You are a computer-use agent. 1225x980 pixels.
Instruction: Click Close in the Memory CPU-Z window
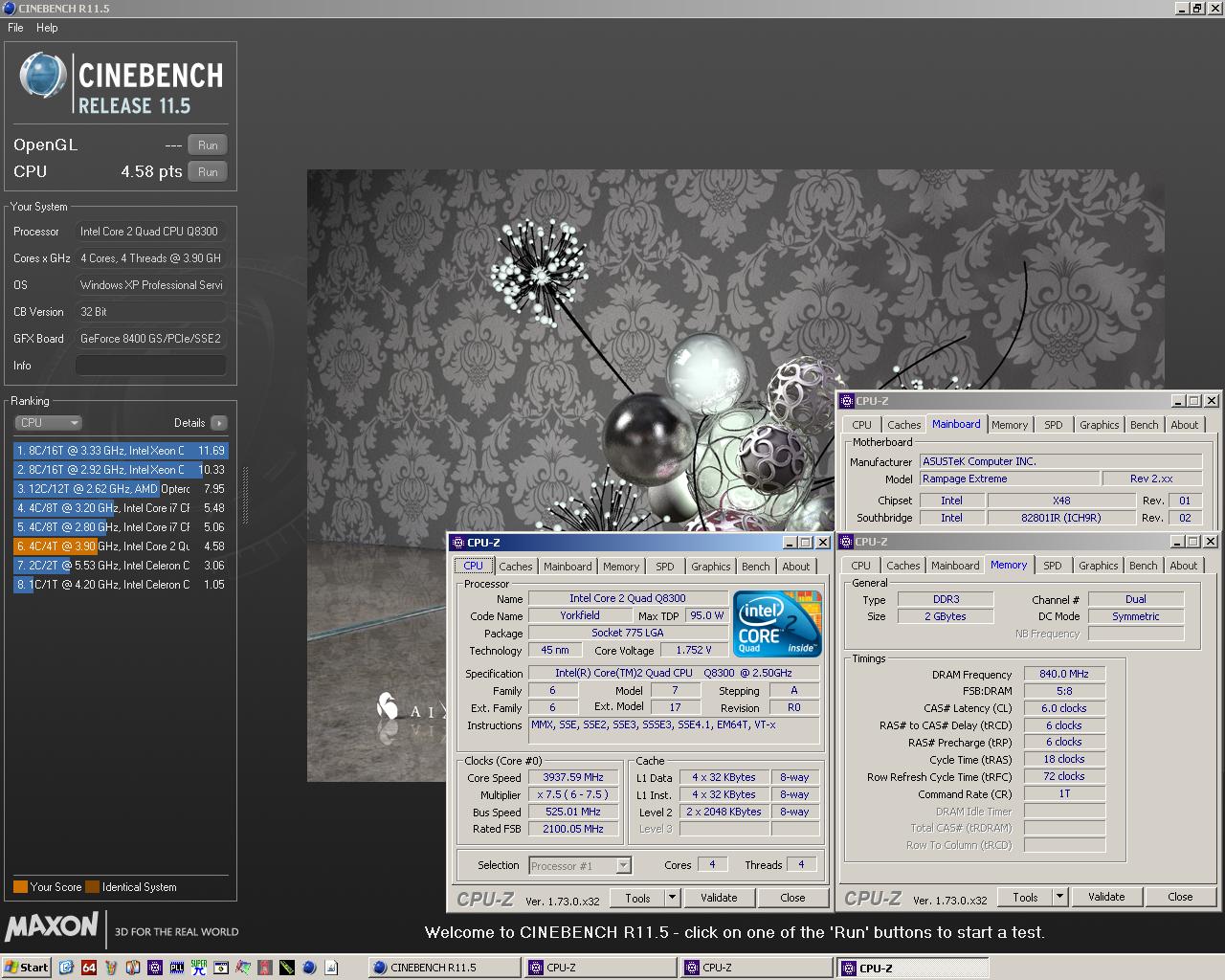coord(1180,897)
